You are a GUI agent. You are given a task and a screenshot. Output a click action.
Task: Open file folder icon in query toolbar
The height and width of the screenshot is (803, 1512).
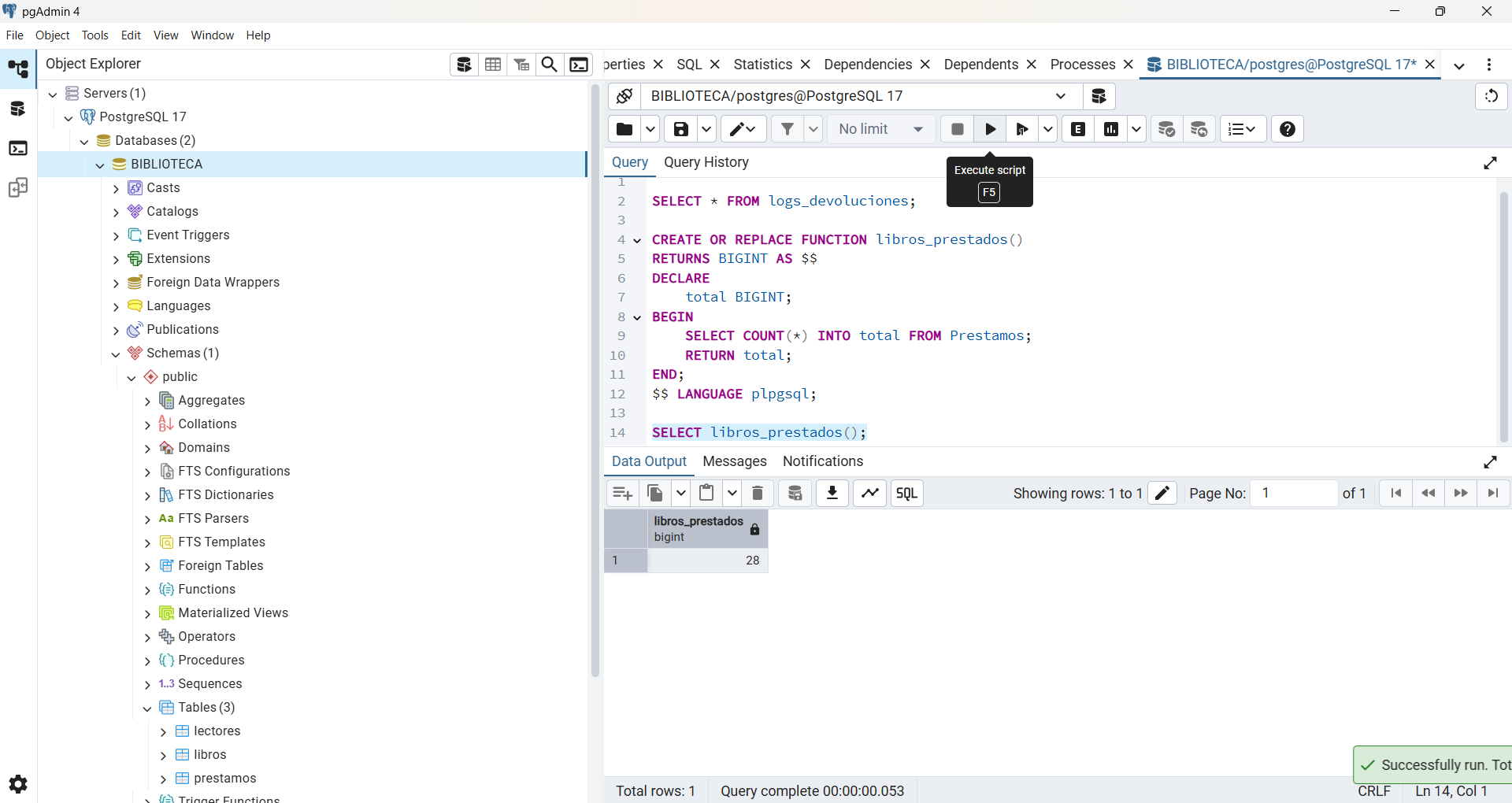click(x=624, y=129)
